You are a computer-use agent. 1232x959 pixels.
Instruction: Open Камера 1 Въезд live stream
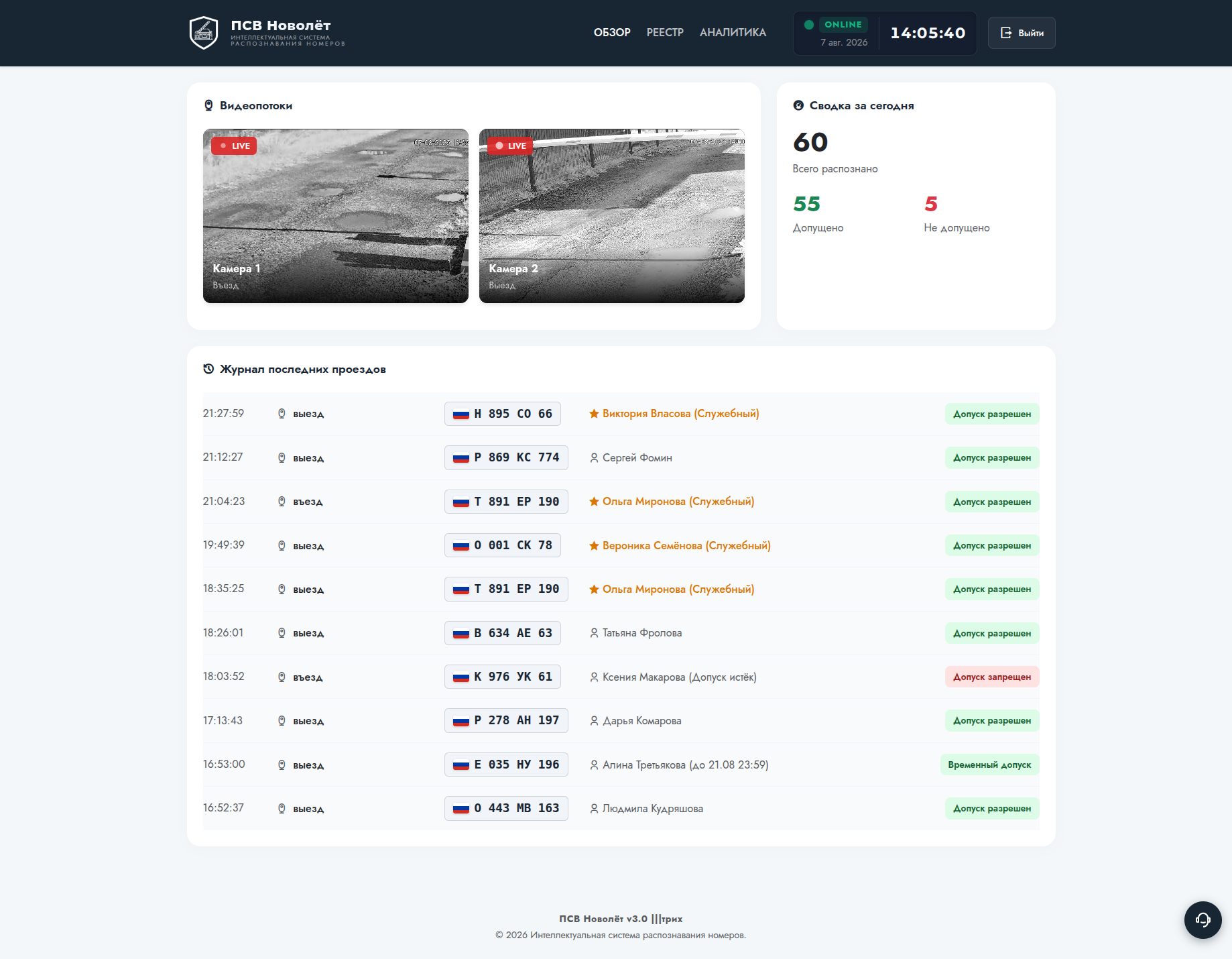pos(336,216)
